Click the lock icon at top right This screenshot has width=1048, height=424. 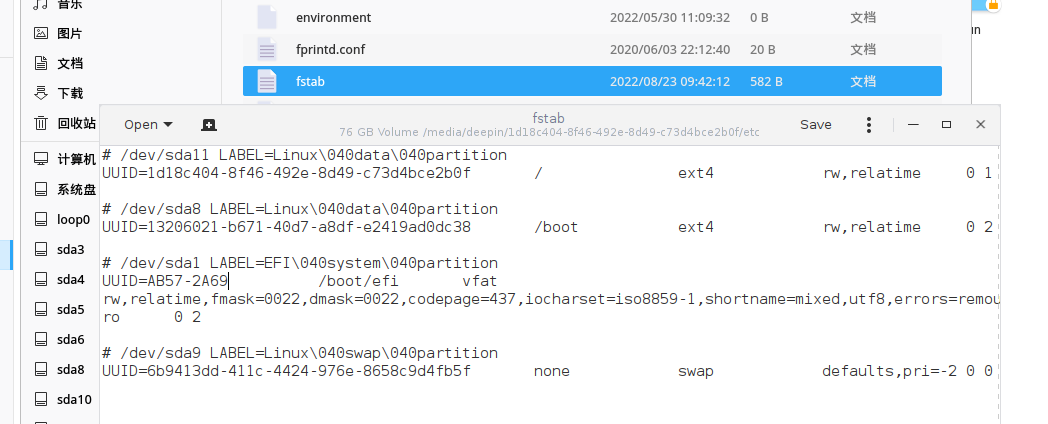(995, 5)
